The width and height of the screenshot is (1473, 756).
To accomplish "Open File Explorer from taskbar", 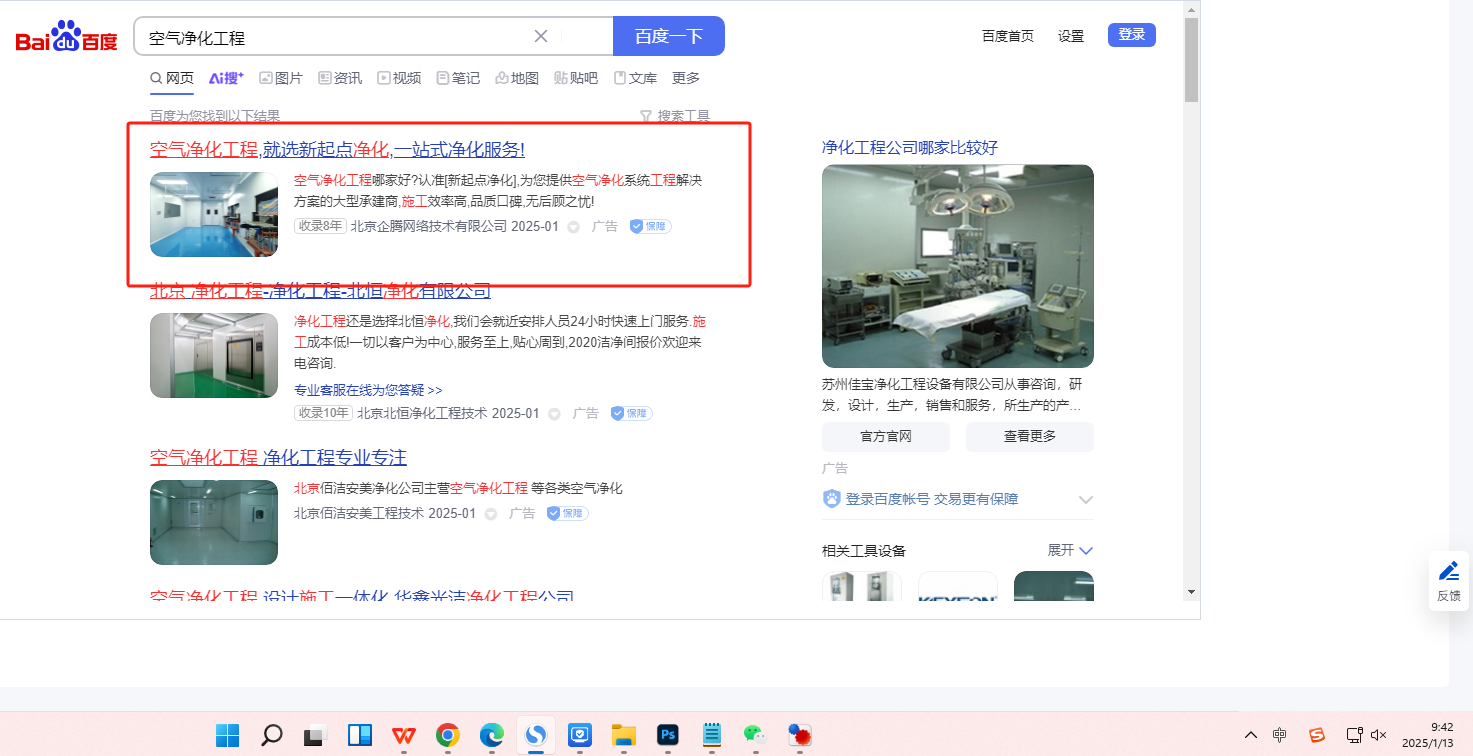I will [624, 735].
